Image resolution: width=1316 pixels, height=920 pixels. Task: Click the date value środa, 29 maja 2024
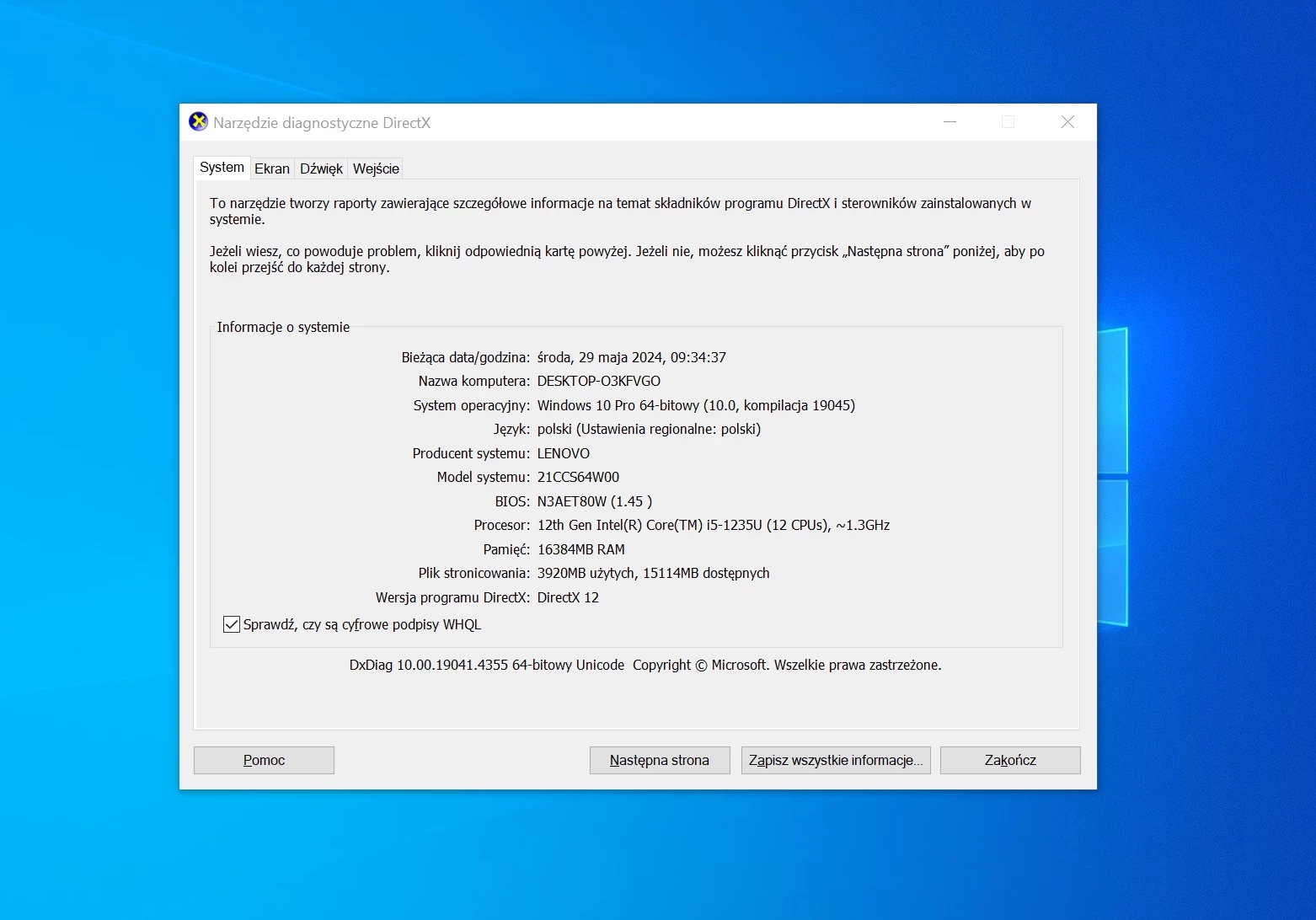632,357
